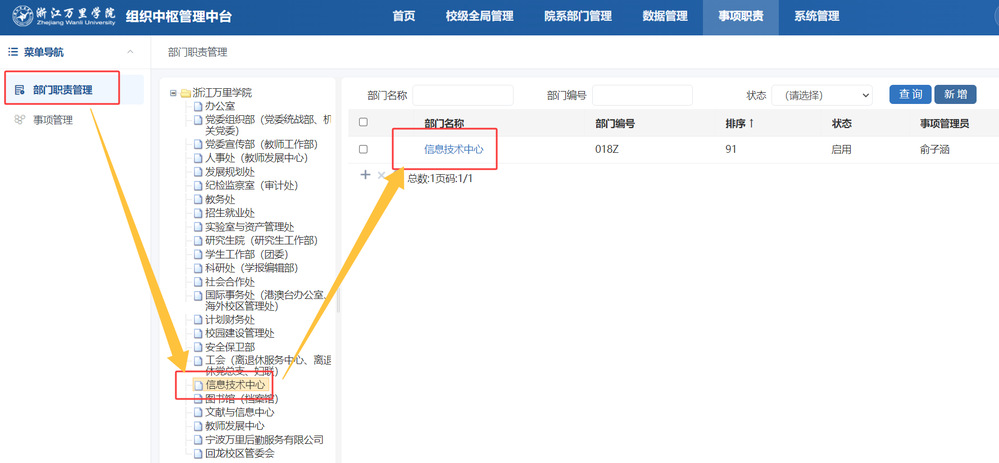Select 教师发展中心 tree node
This screenshot has height=463, width=999.
pyautogui.click(x=234, y=426)
